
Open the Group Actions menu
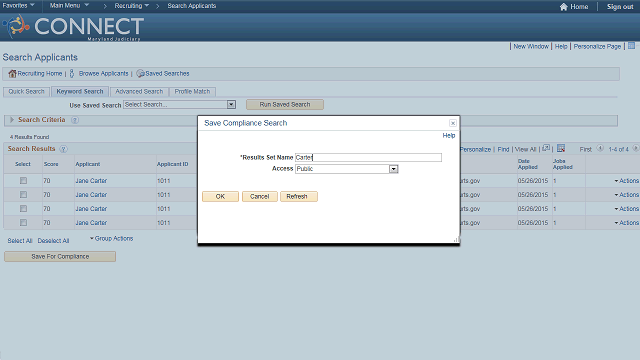(x=111, y=238)
